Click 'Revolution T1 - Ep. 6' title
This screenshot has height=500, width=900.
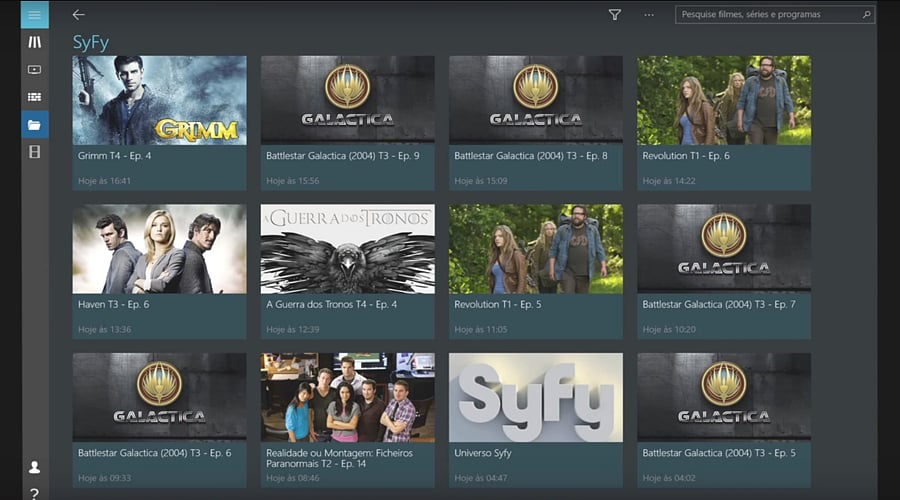686,156
